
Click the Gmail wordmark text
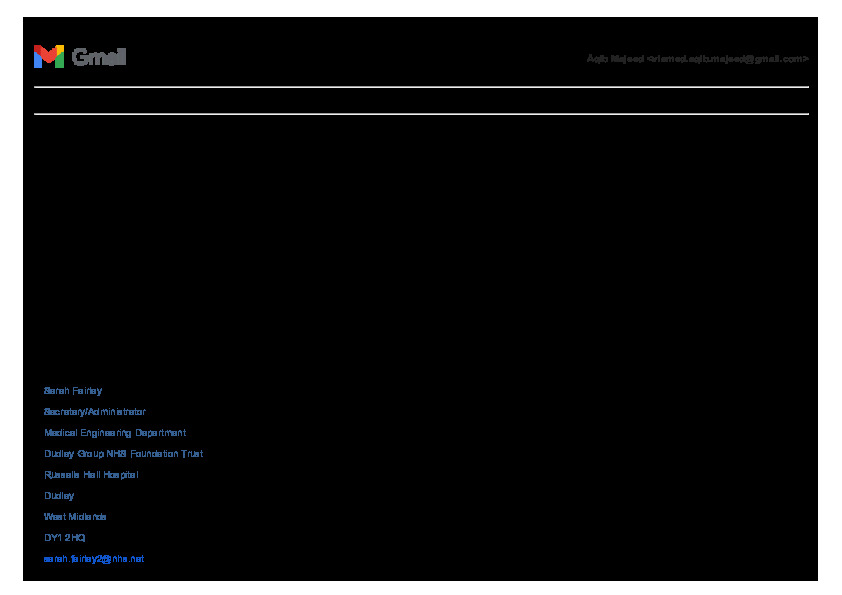99,58
